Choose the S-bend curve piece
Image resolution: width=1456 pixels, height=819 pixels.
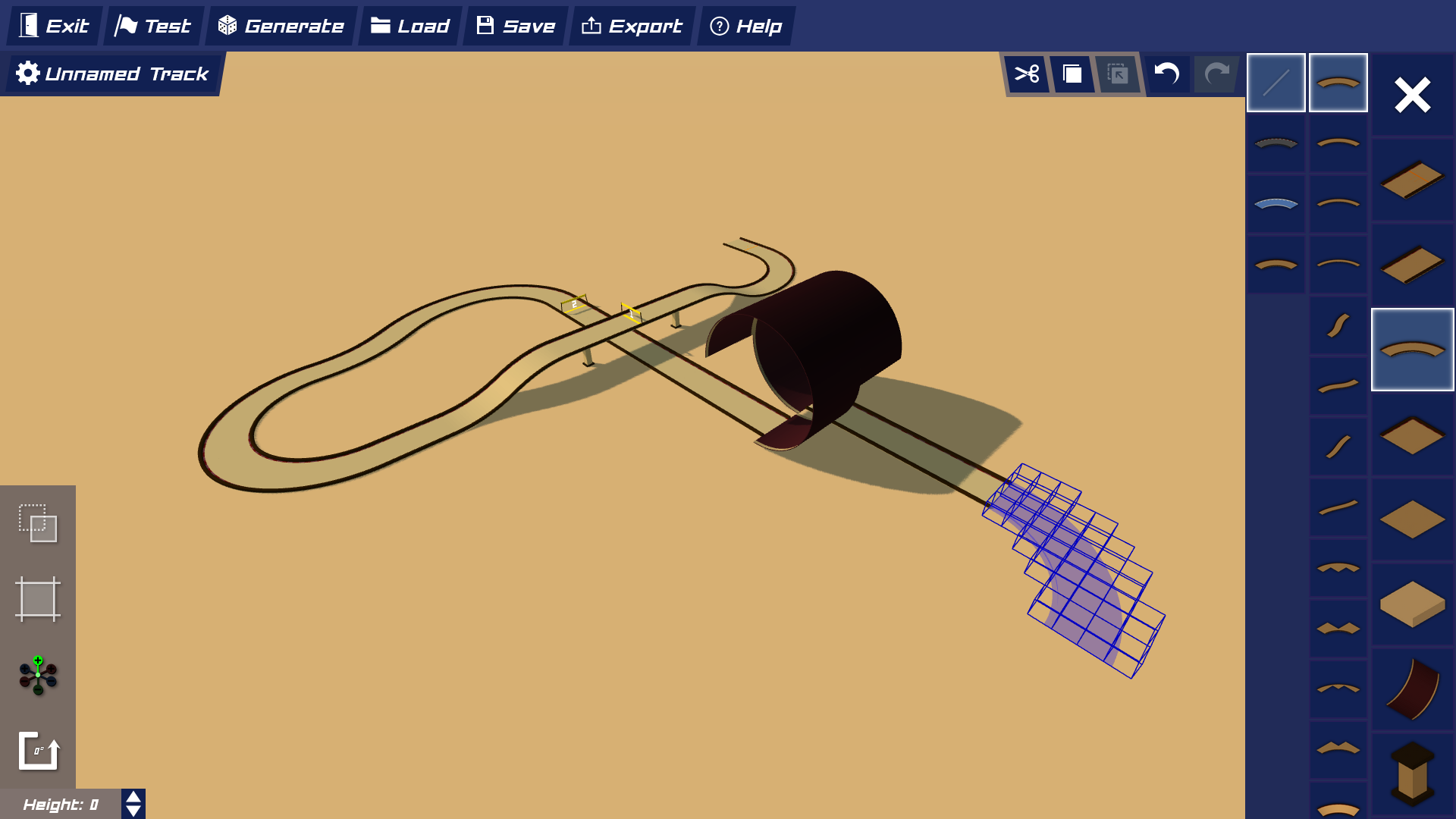click(x=1338, y=325)
